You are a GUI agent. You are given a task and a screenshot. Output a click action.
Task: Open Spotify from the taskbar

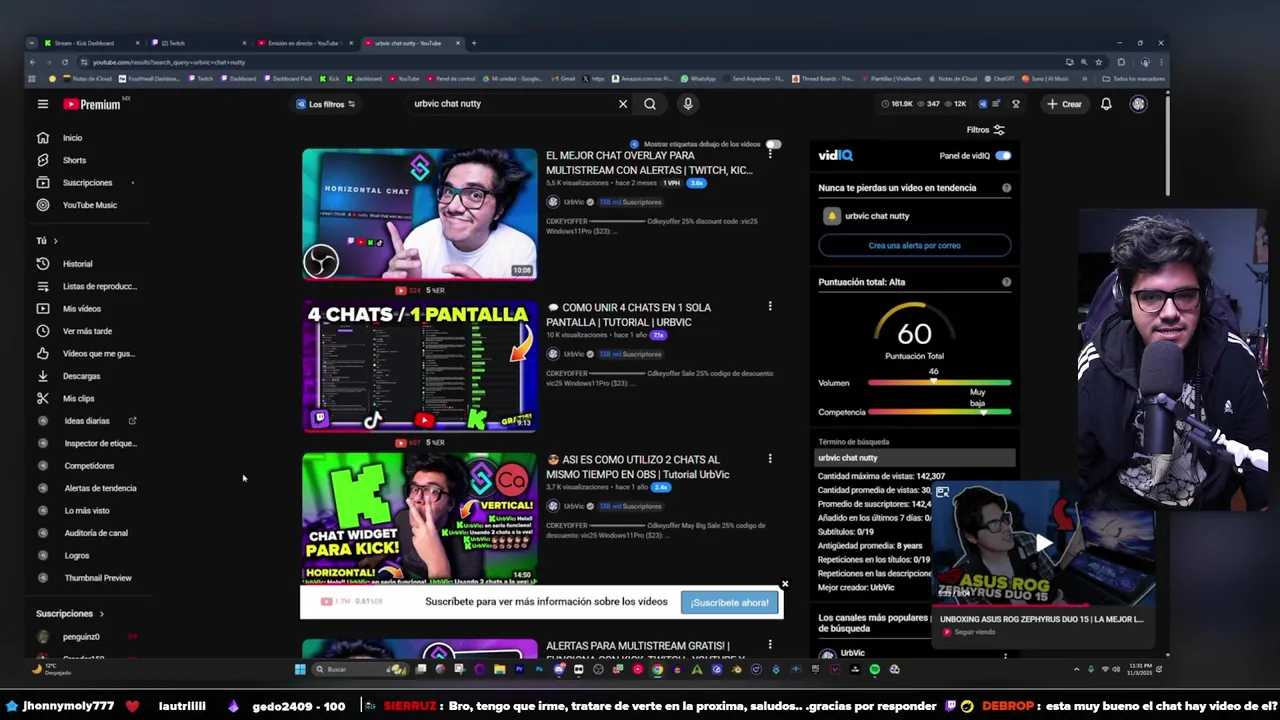[x=875, y=669]
